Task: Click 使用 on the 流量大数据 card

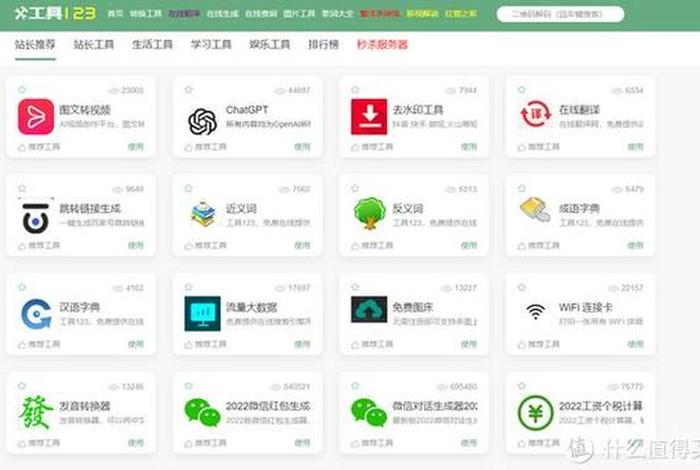Action: pyautogui.click(x=302, y=344)
